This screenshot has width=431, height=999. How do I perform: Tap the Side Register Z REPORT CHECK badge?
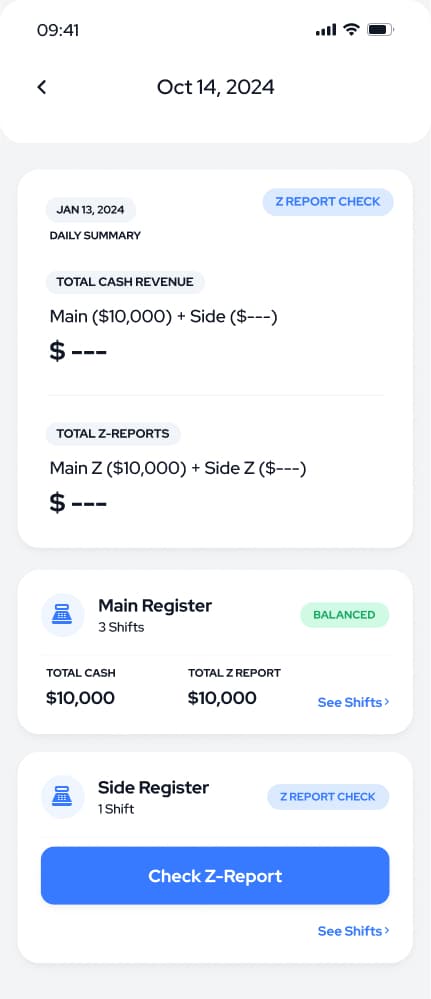(328, 796)
